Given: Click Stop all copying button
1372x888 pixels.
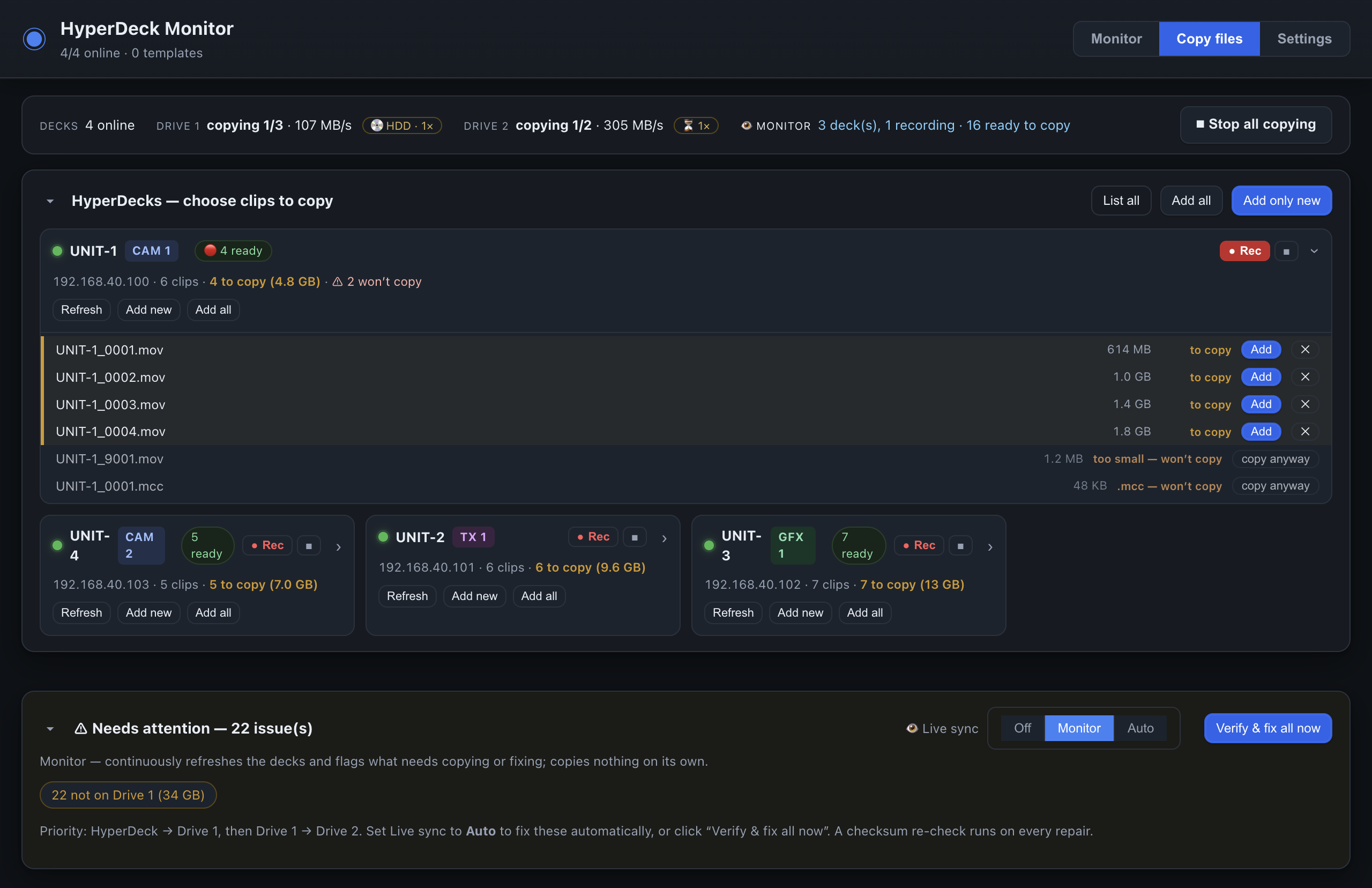Looking at the screenshot, I should tap(1256, 124).
